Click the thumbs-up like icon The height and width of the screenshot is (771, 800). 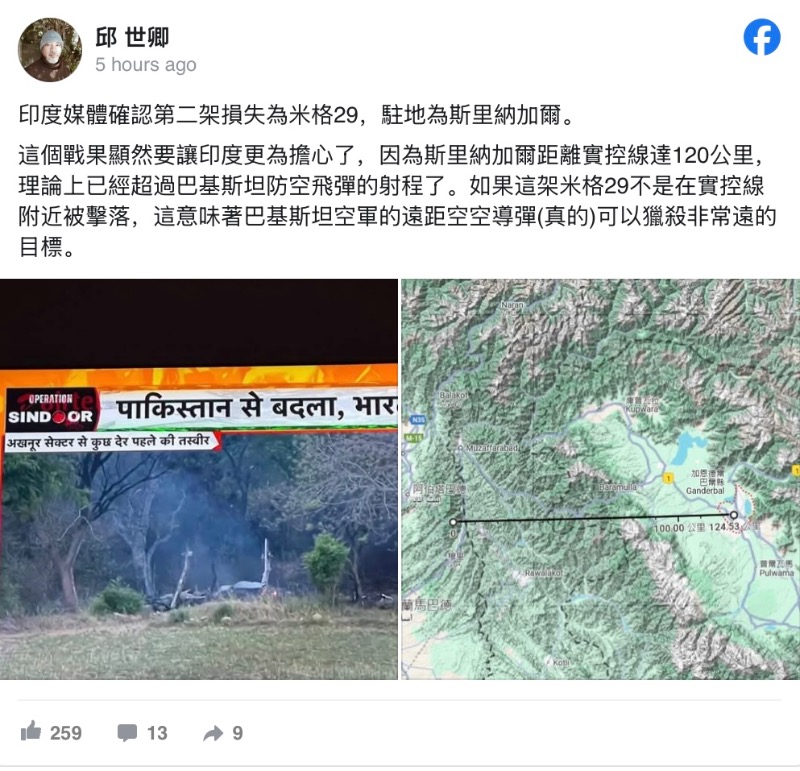pos(31,731)
